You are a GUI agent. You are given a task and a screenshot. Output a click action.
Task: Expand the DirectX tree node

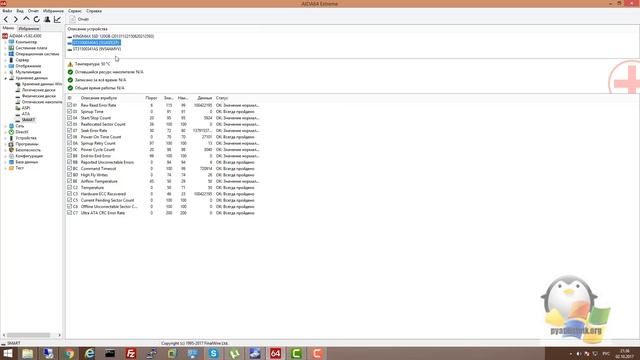5,132
